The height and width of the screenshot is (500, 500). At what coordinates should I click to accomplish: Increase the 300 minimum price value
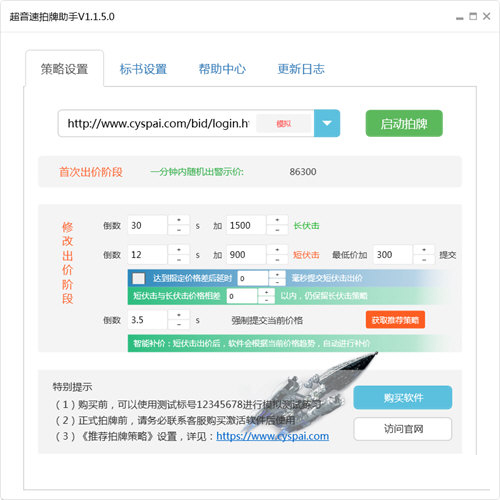coord(424,249)
